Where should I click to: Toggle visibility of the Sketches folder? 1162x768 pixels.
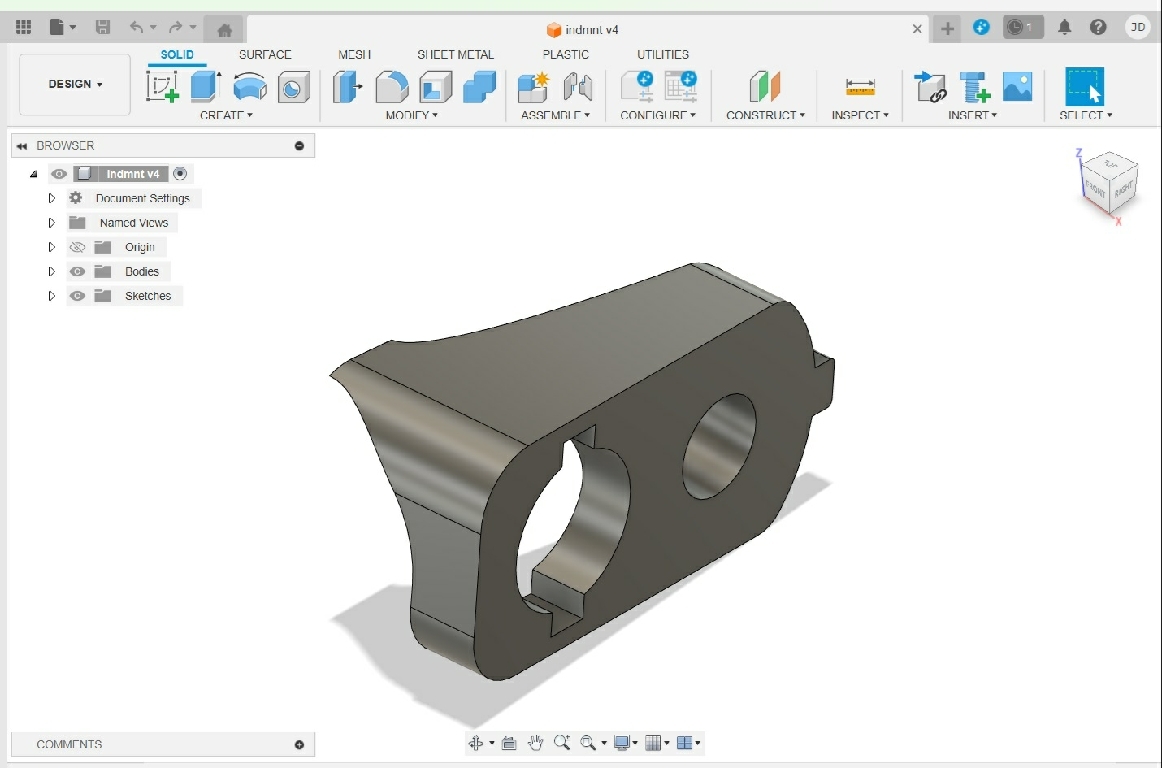coord(78,296)
